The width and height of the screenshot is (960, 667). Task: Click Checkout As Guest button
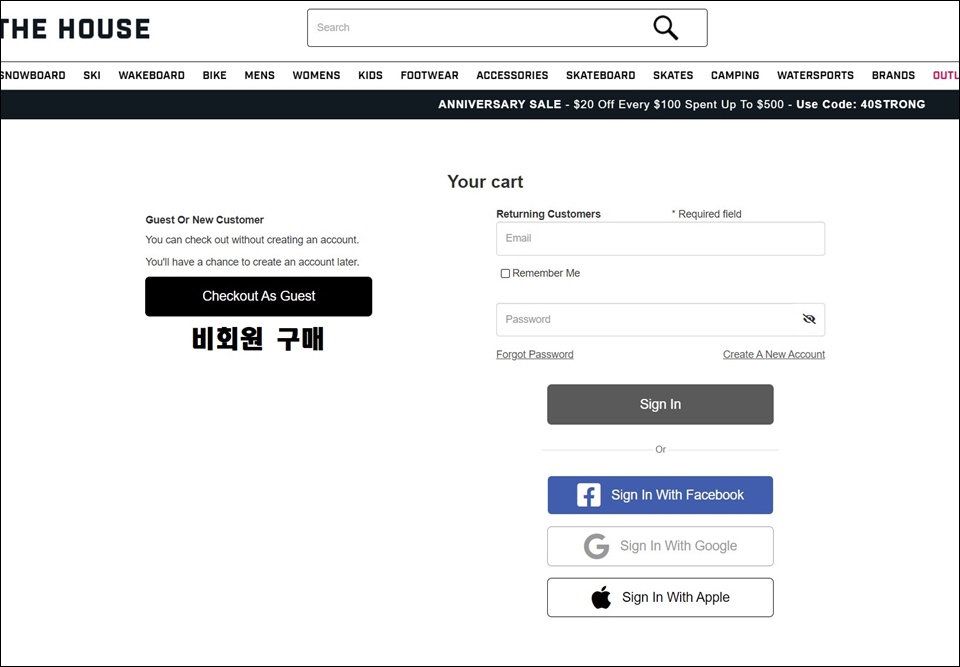pos(258,296)
